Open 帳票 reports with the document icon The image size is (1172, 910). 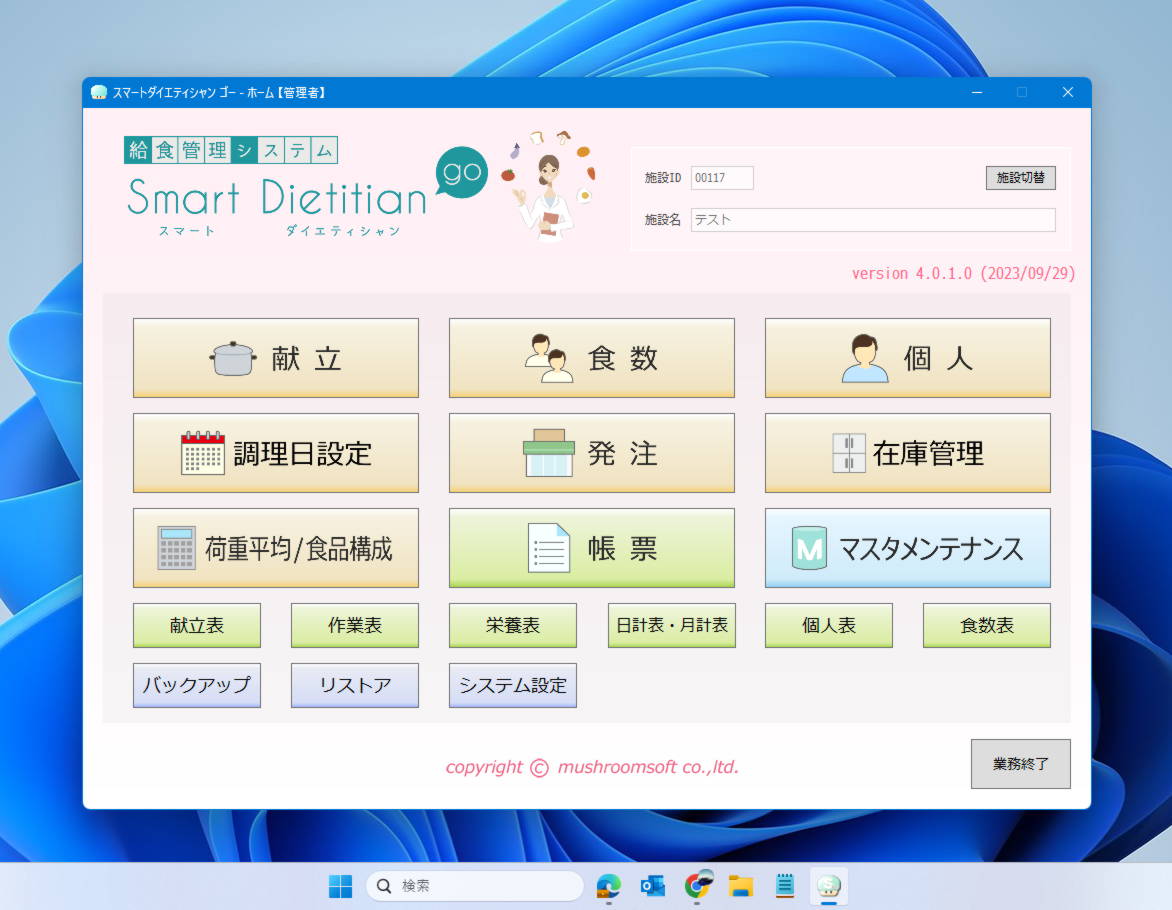[591, 548]
